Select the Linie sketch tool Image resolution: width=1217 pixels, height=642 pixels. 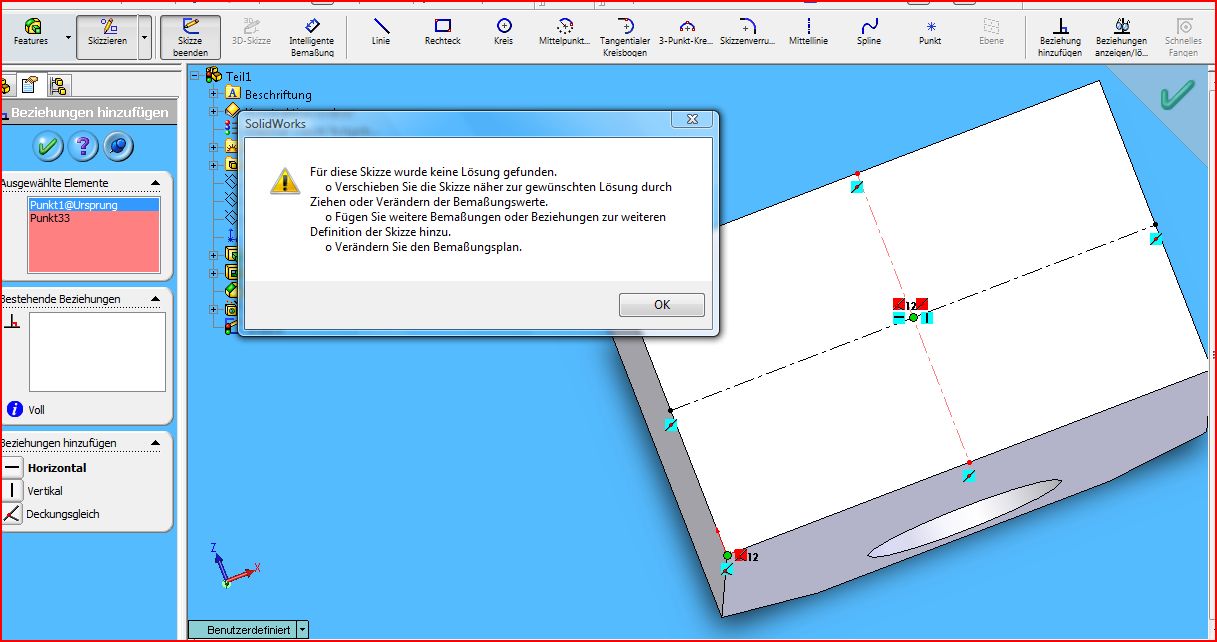(x=380, y=31)
